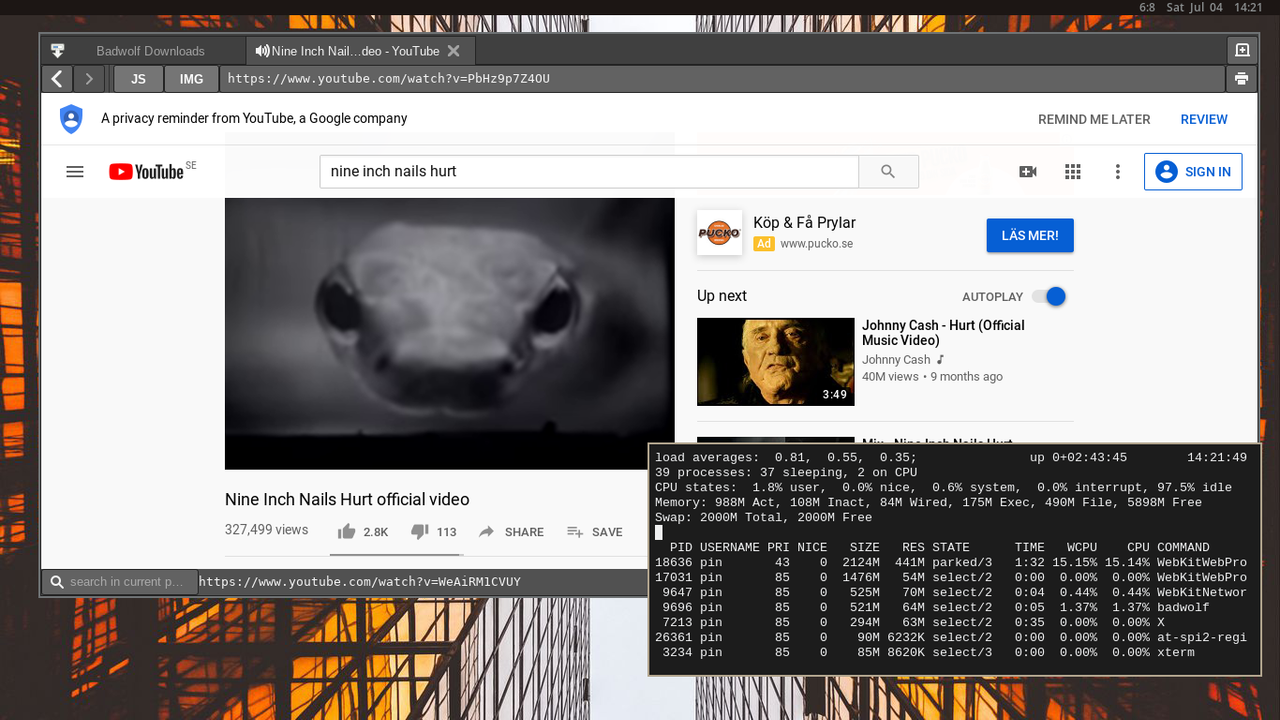Click the LÄS MER! ad button

coord(1030,236)
